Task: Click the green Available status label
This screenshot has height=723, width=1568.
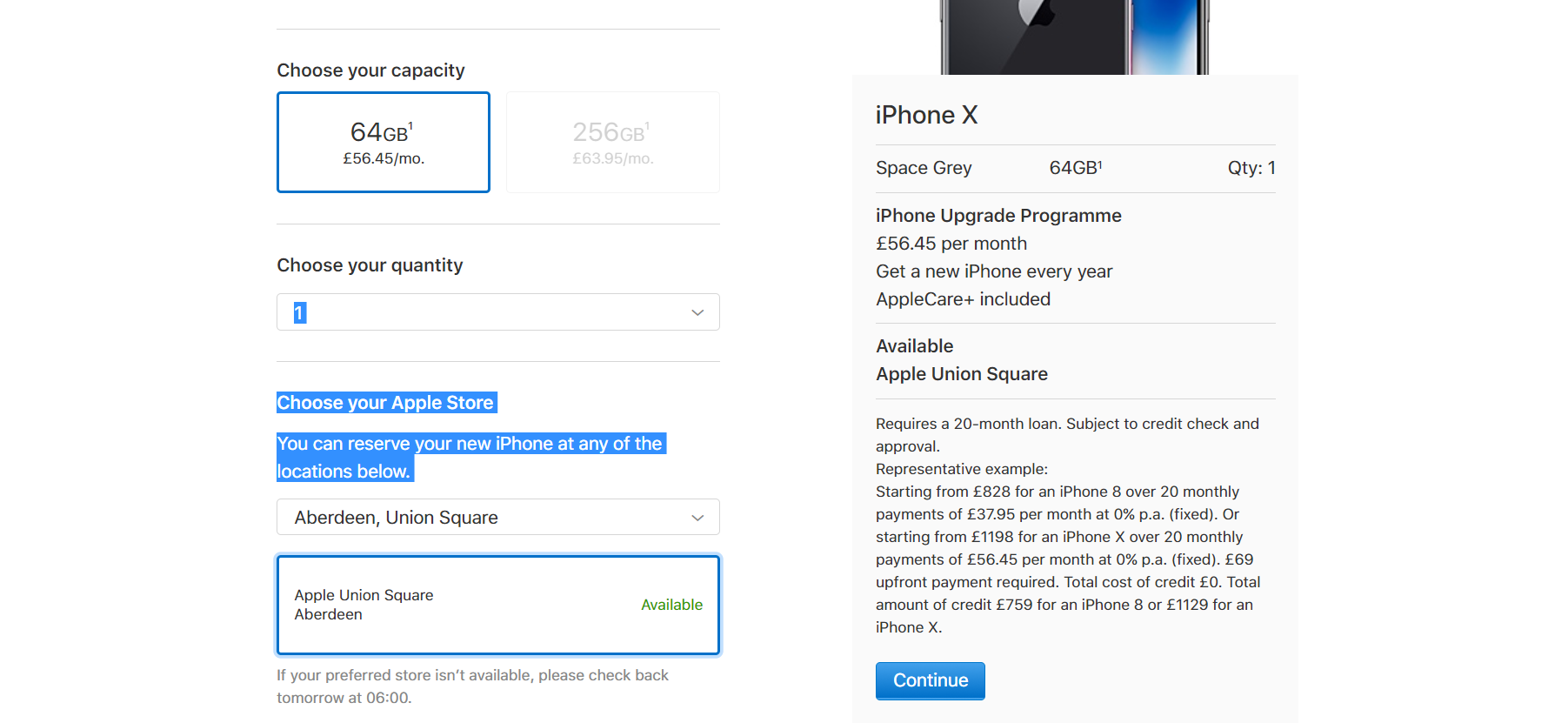Action: click(x=671, y=605)
